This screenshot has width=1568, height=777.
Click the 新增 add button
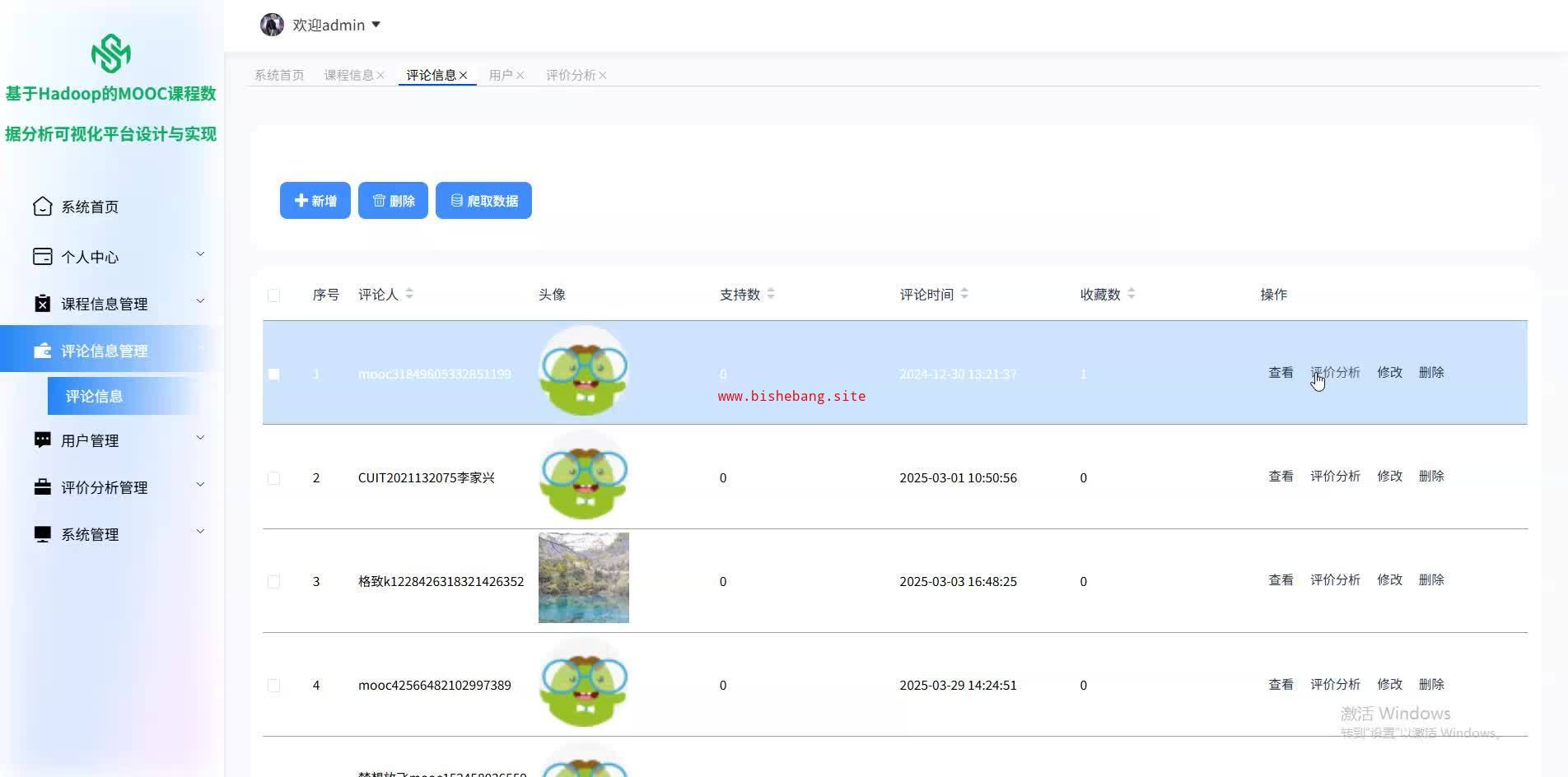[x=315, y=200]
